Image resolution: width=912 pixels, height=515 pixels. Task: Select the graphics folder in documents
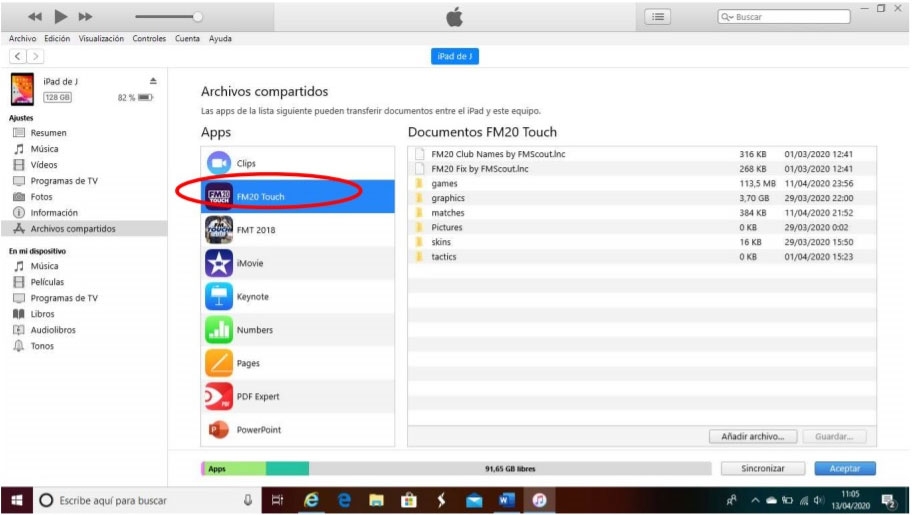pos(447,198)
